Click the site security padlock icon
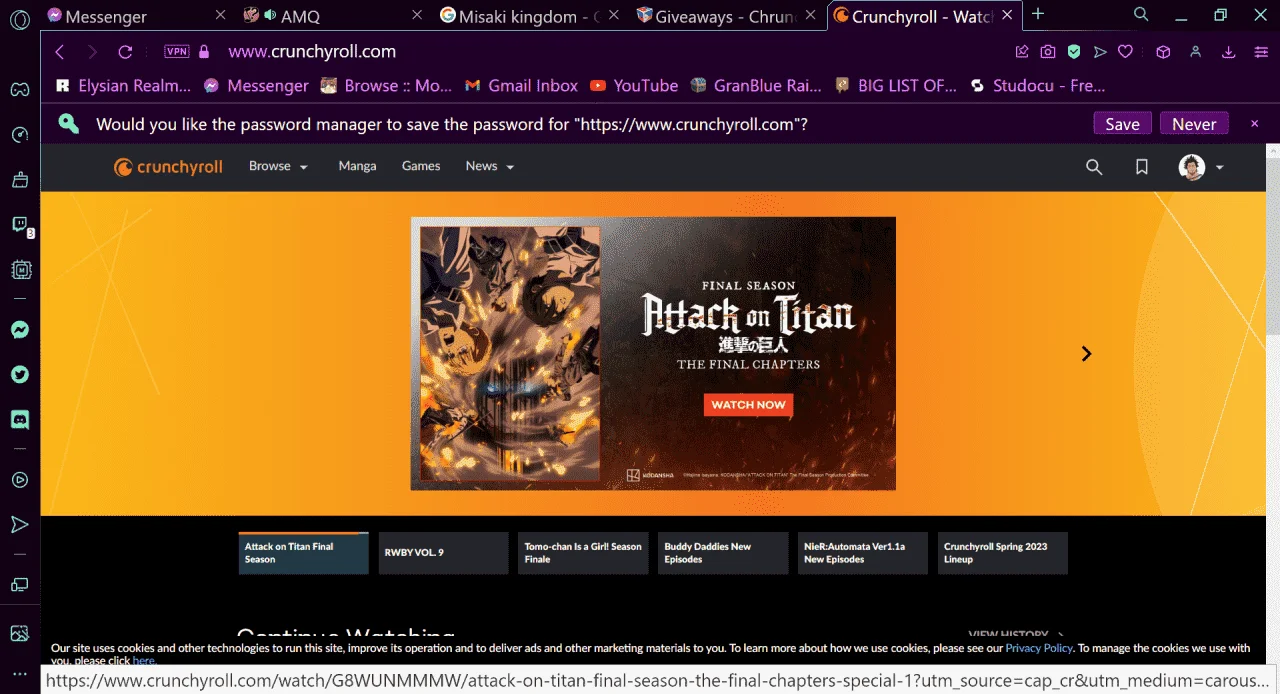Screen dimensions: 1280x694 coord(205,52)
